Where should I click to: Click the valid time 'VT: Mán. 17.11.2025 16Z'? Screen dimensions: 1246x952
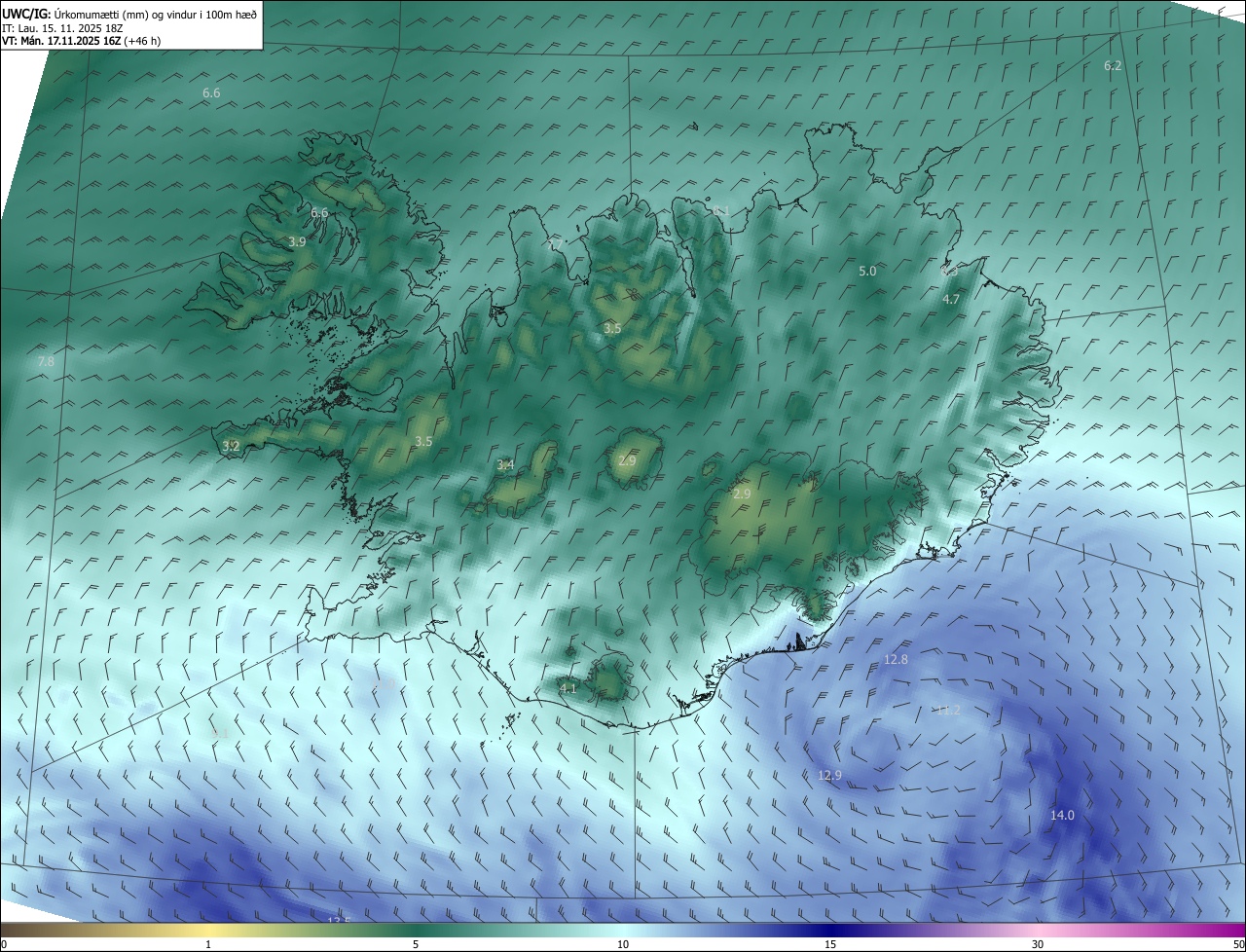(x=61, y=41)
